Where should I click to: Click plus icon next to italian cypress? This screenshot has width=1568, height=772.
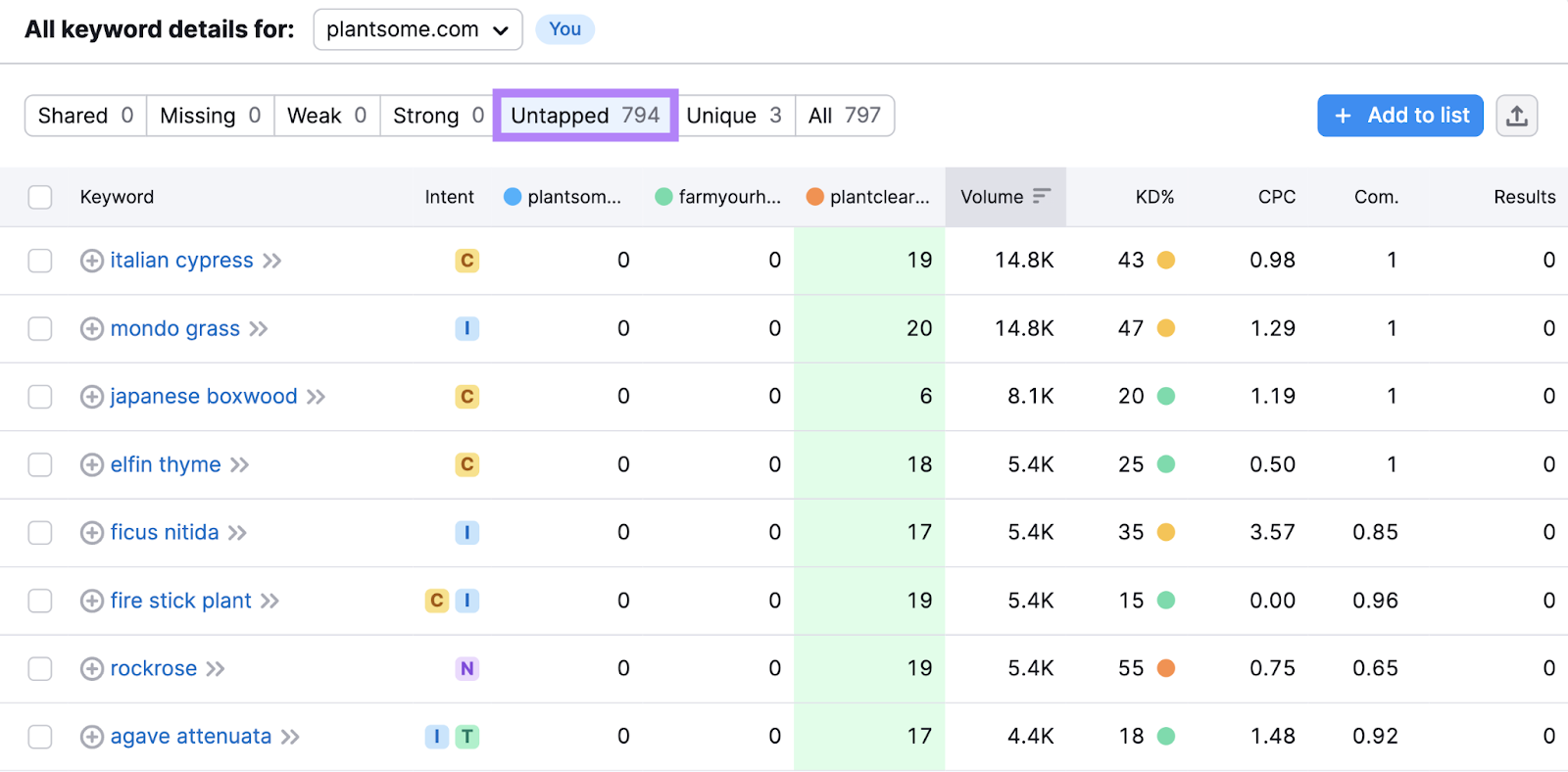click(x=92, y=261)
